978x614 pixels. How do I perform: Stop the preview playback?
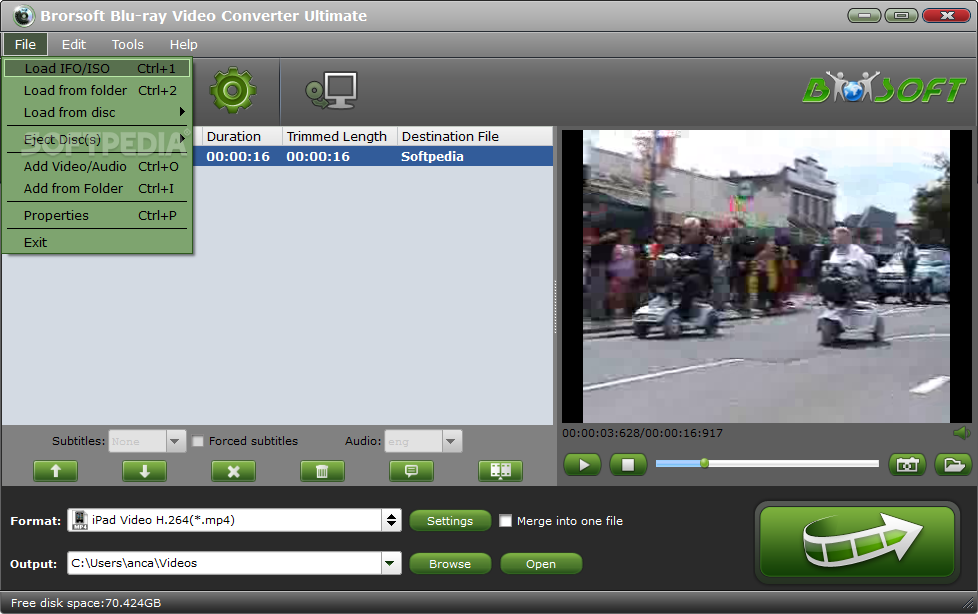pyautogui.click(x=628, y=465)
